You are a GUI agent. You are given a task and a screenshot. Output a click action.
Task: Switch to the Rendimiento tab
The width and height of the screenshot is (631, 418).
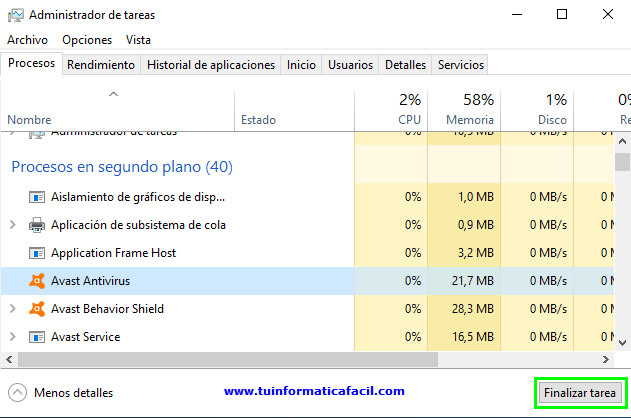tap(101, 65)
